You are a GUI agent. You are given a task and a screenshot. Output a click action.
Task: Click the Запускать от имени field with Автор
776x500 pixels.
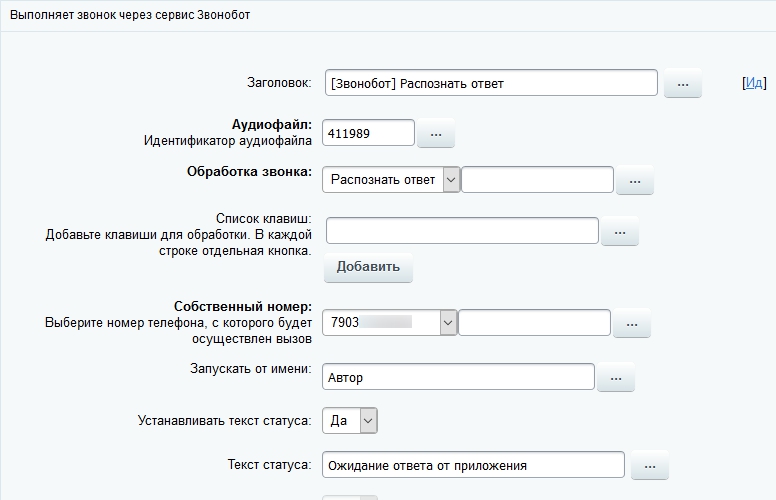pyautogui.click(x=458, y=378)
